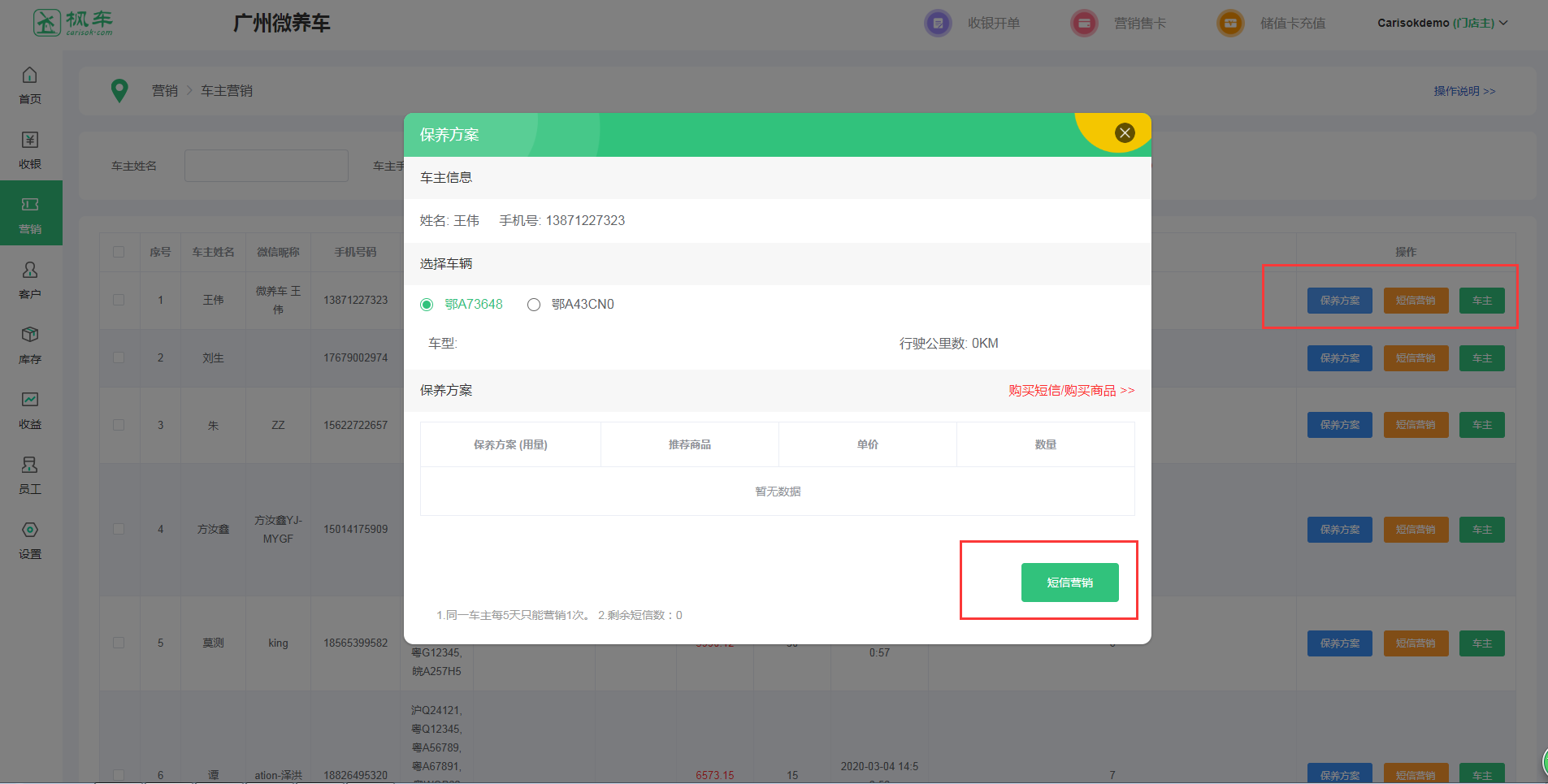Click the 车主姓名 search input field
This screenshot has width=1548, height=784.
click(x=266, y=166)
